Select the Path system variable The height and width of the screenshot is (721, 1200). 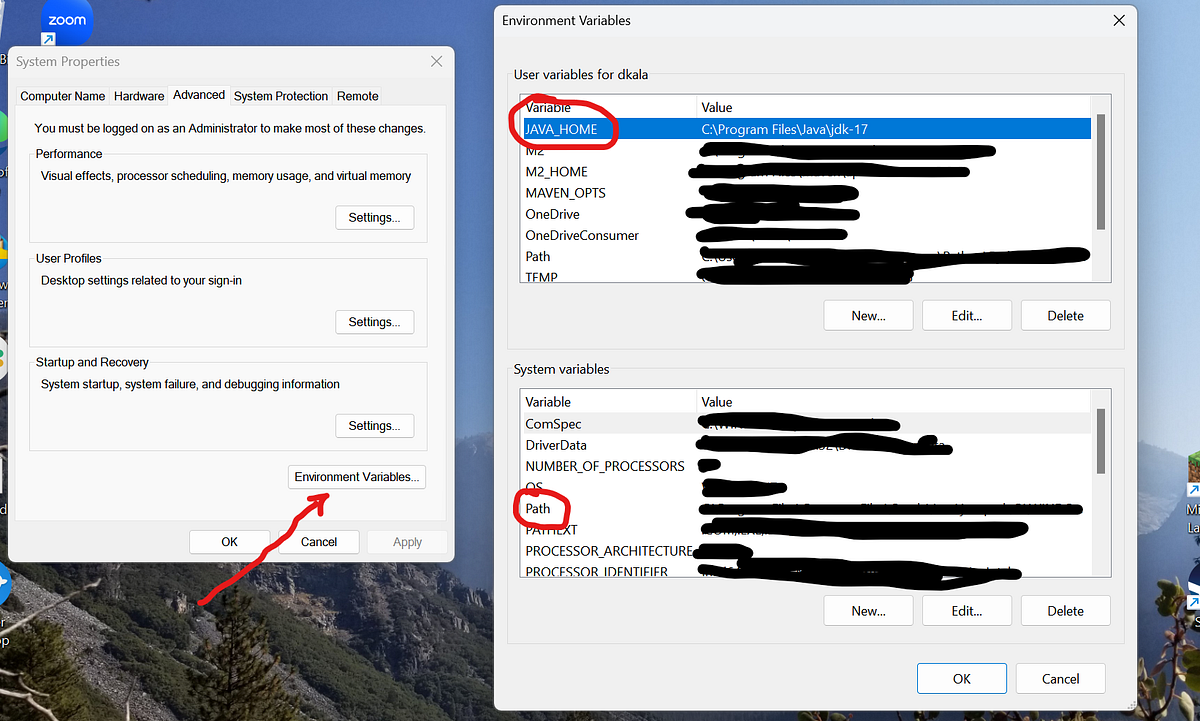(x=537, y=508)
